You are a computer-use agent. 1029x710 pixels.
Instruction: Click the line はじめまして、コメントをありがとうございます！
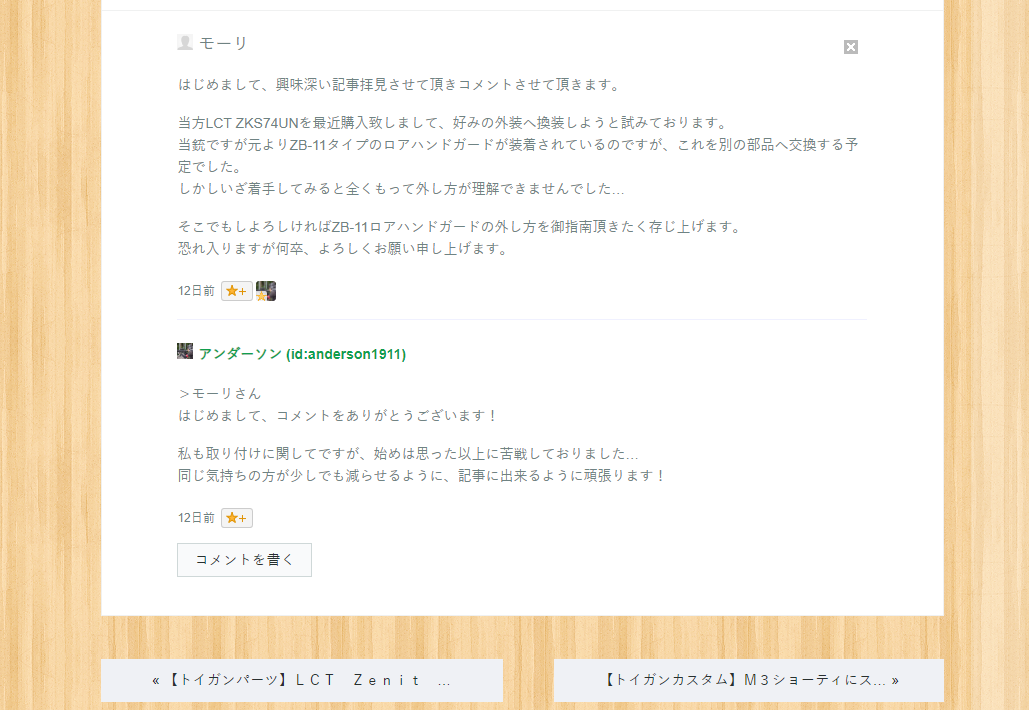(x=338, y=416)
